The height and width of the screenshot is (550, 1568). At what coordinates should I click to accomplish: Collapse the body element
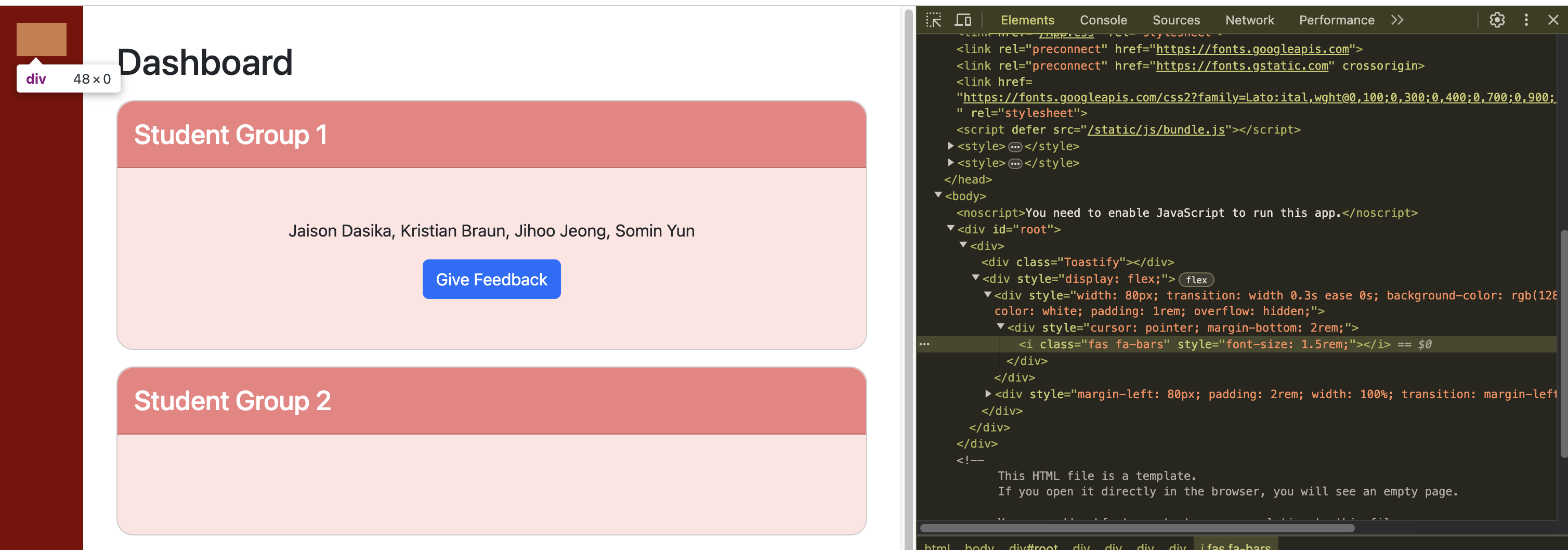[x=938, y=195]
